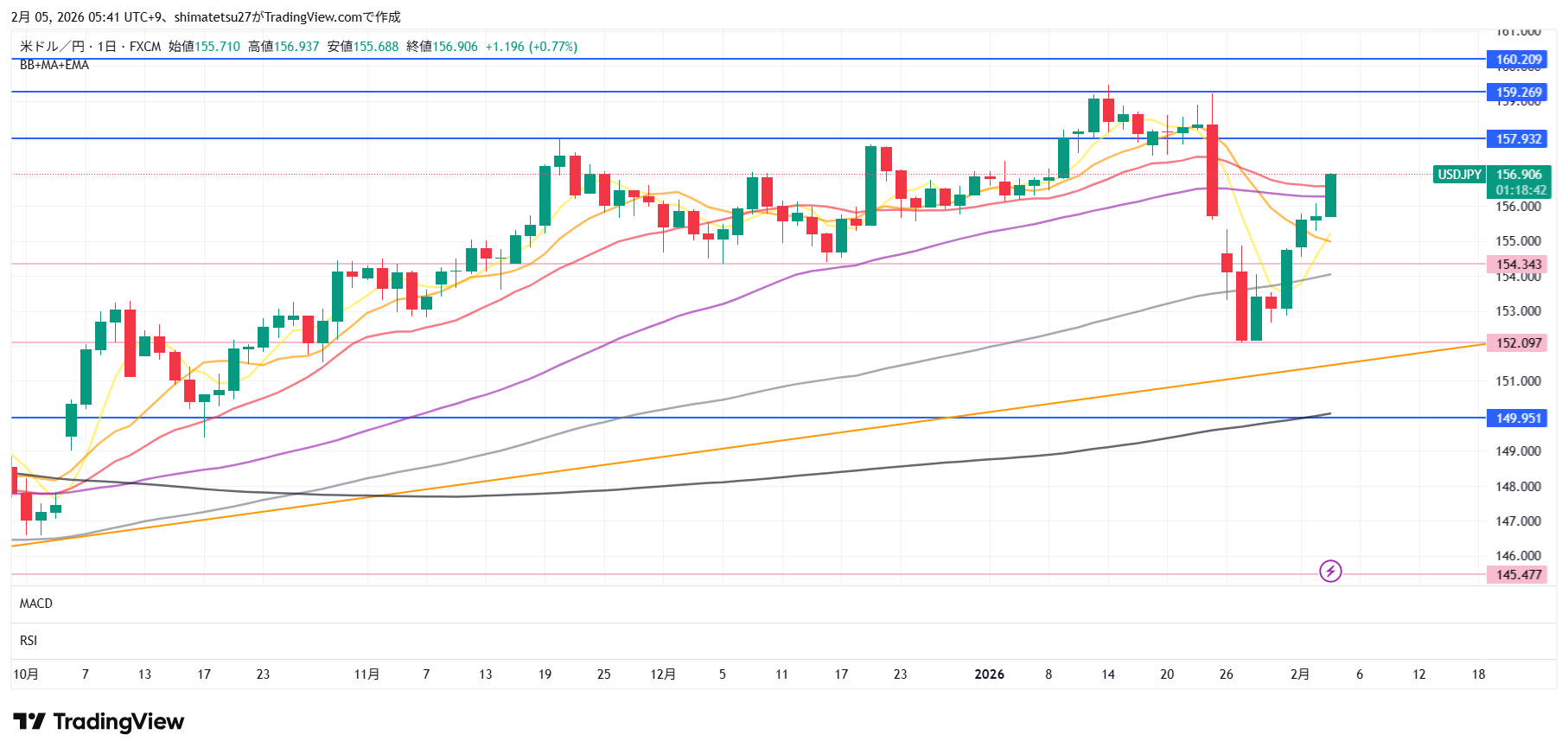
Task: Click the purple lightning bolt event icon
Action: click(x=1330, y=571)
